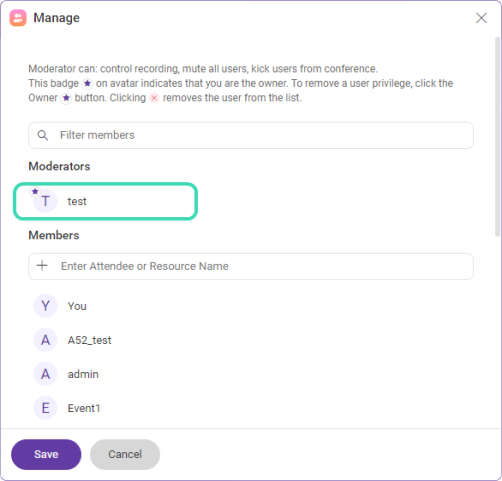Click the A avatar beside A52_test
502x481 pixels.
45,340
